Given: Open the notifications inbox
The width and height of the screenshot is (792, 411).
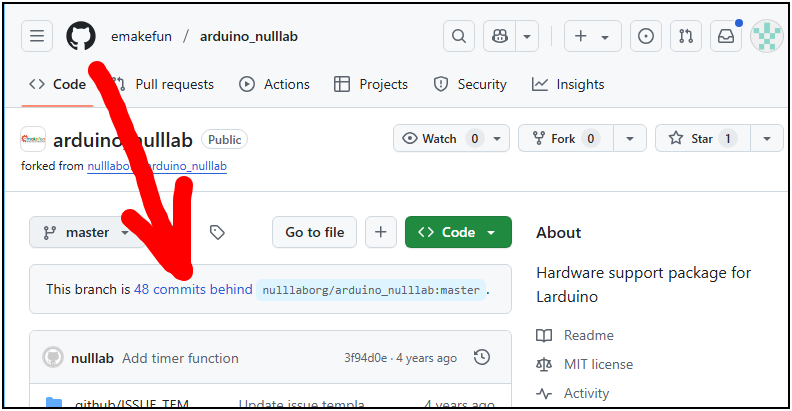Looking at the screenshot, I should (x=726, y=36).
